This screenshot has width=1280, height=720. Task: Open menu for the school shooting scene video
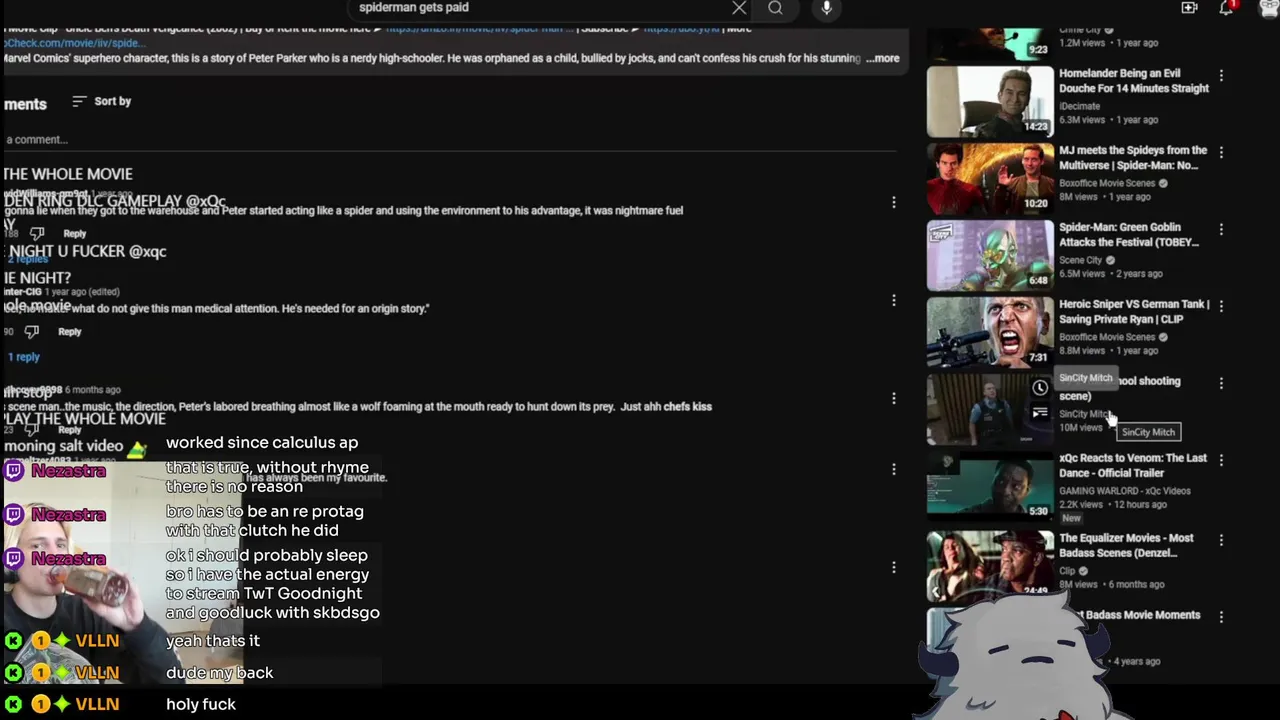click(1221, 384)
